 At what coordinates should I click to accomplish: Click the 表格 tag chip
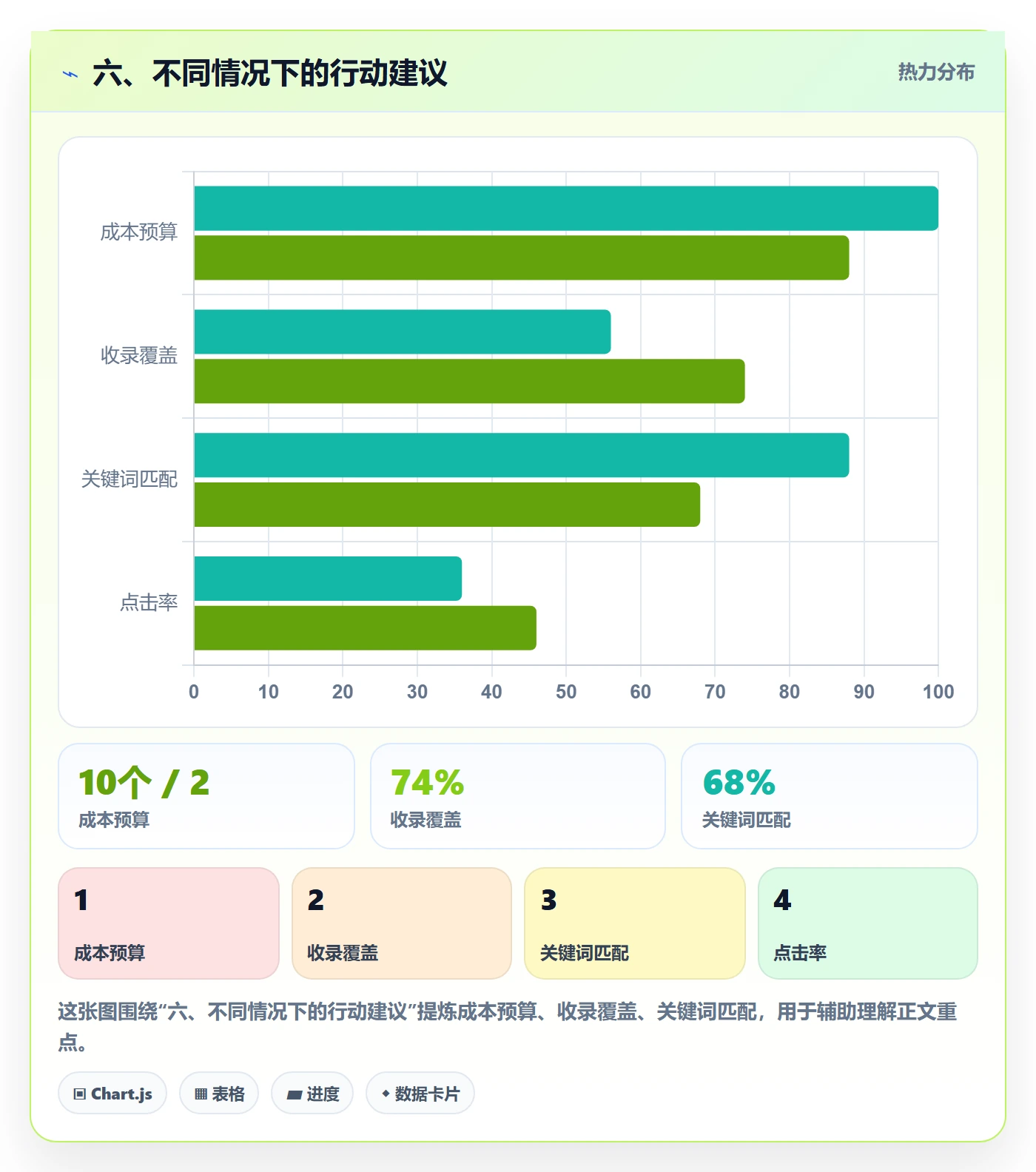(x=219, y=1093)
